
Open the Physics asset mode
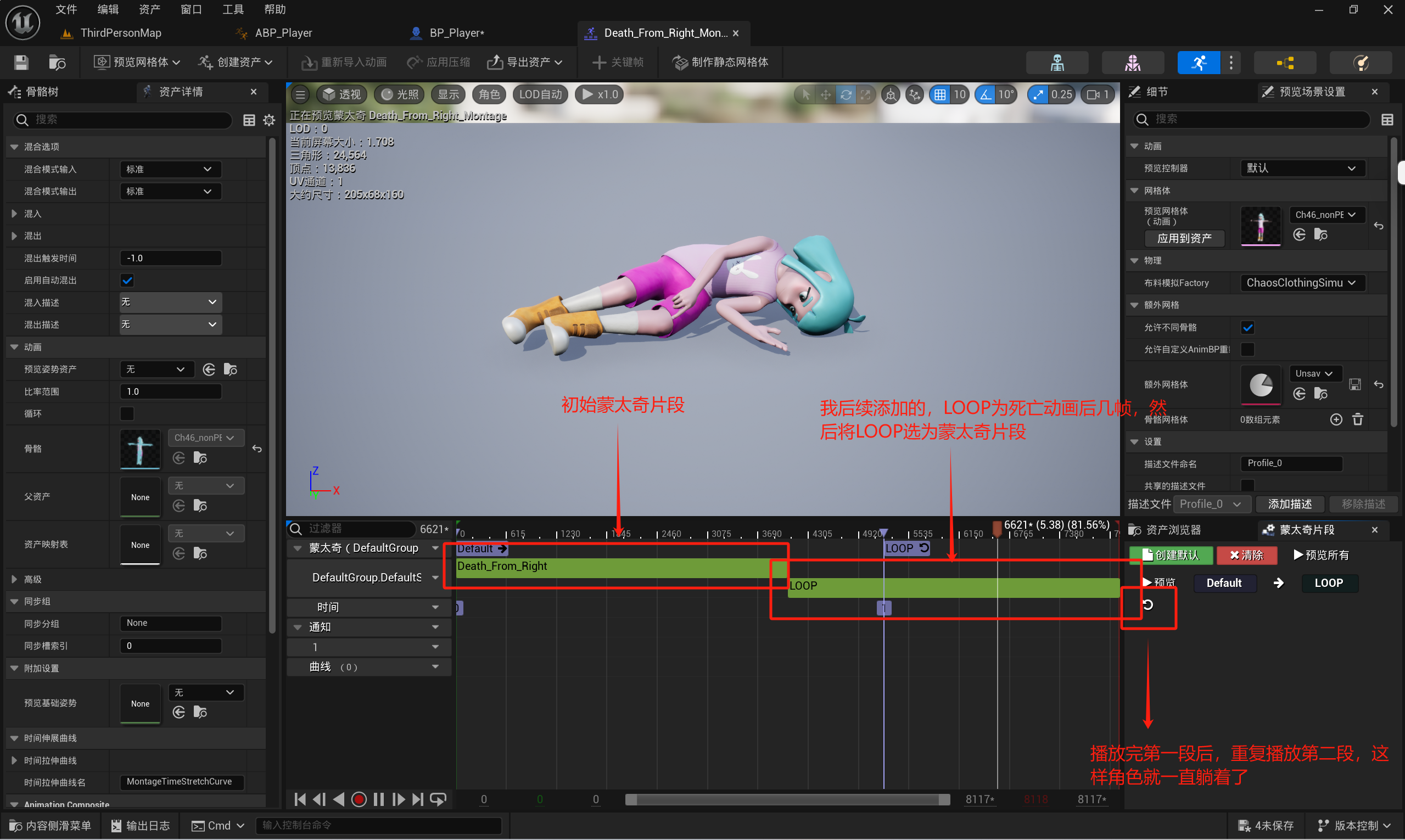[x=1361, y=62]
